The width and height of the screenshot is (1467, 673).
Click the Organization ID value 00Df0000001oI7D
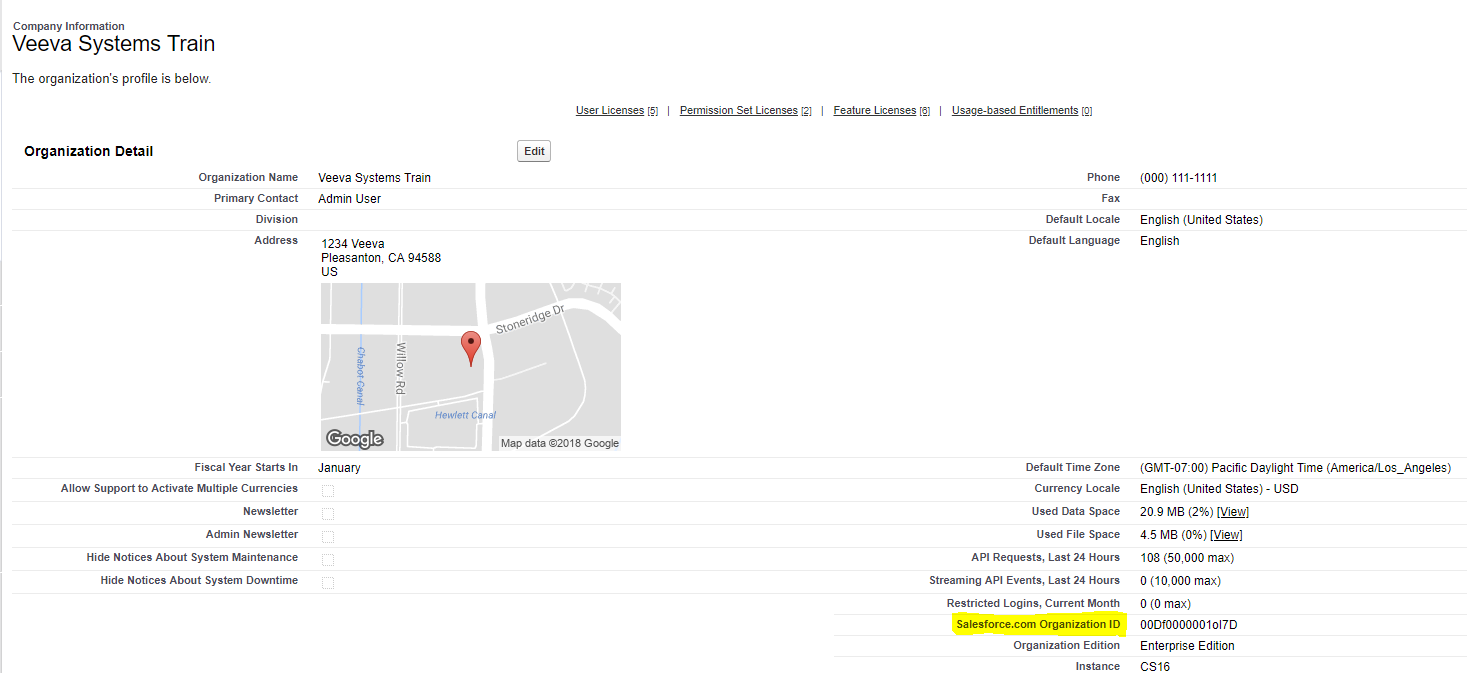1188,625
